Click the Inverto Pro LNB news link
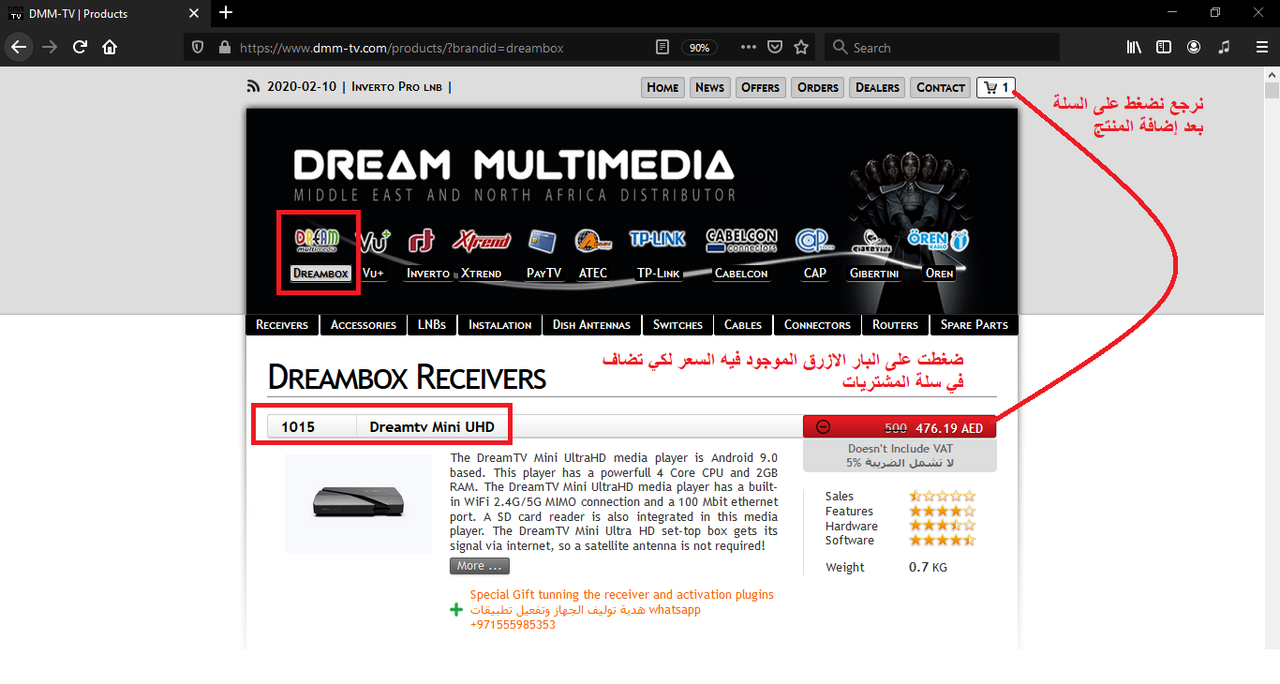Viewport: 1280px width, 684px height. click(x=397, y=87)
